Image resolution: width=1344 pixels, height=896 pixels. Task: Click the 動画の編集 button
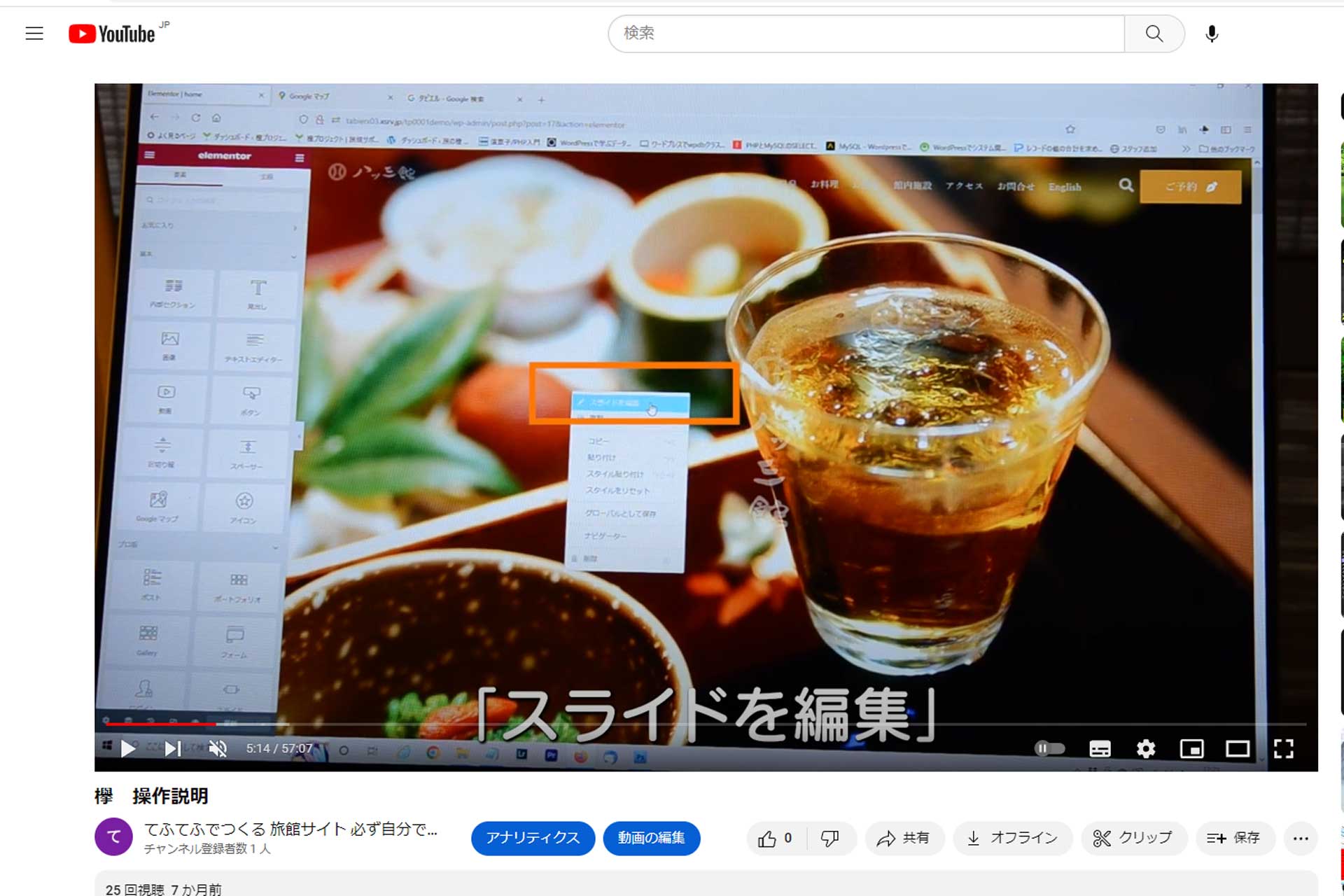pos(651,838)
